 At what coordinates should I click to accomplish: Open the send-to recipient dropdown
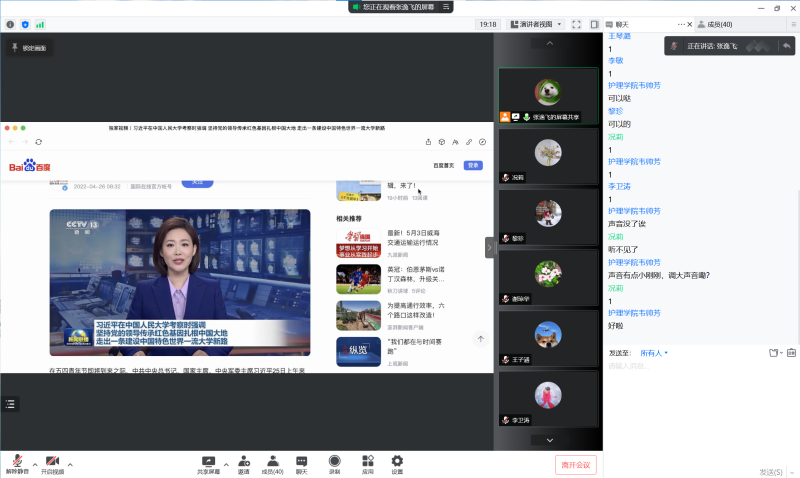(x=654, y=353)
